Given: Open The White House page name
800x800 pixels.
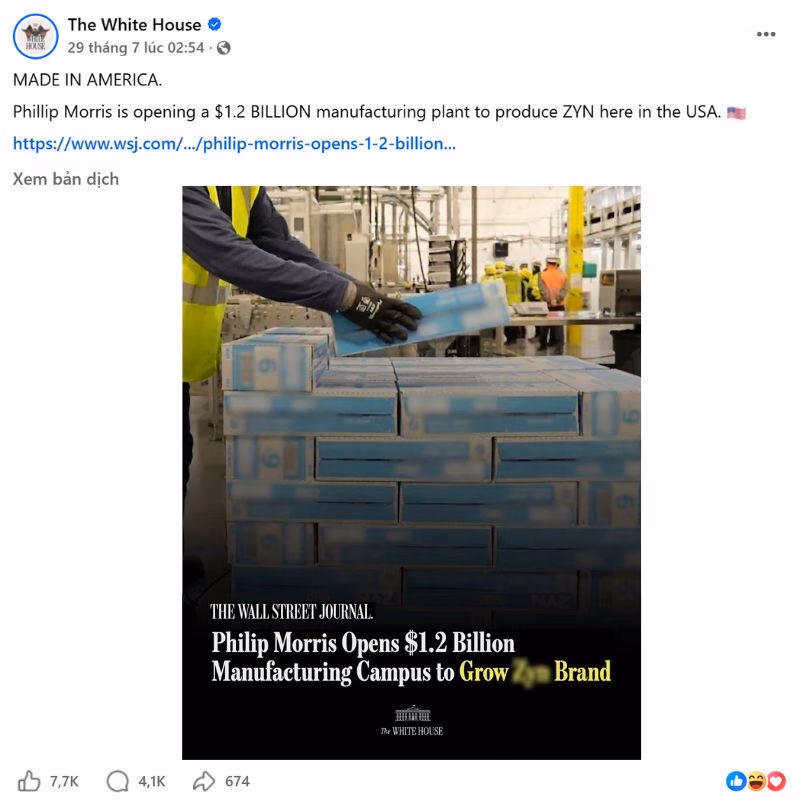Looking at the screenshot, I should point(134,24).
